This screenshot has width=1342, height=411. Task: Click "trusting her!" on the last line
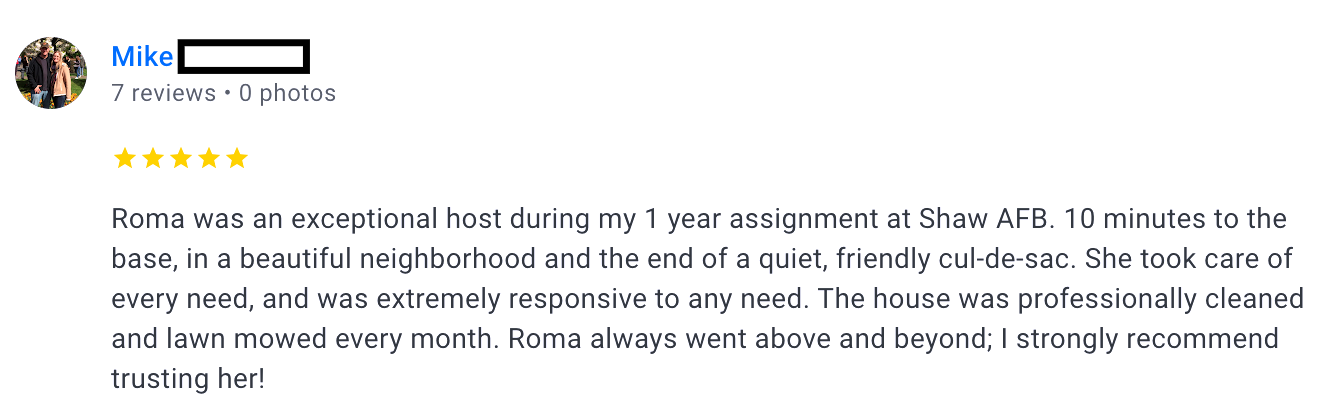coord(188,379)
